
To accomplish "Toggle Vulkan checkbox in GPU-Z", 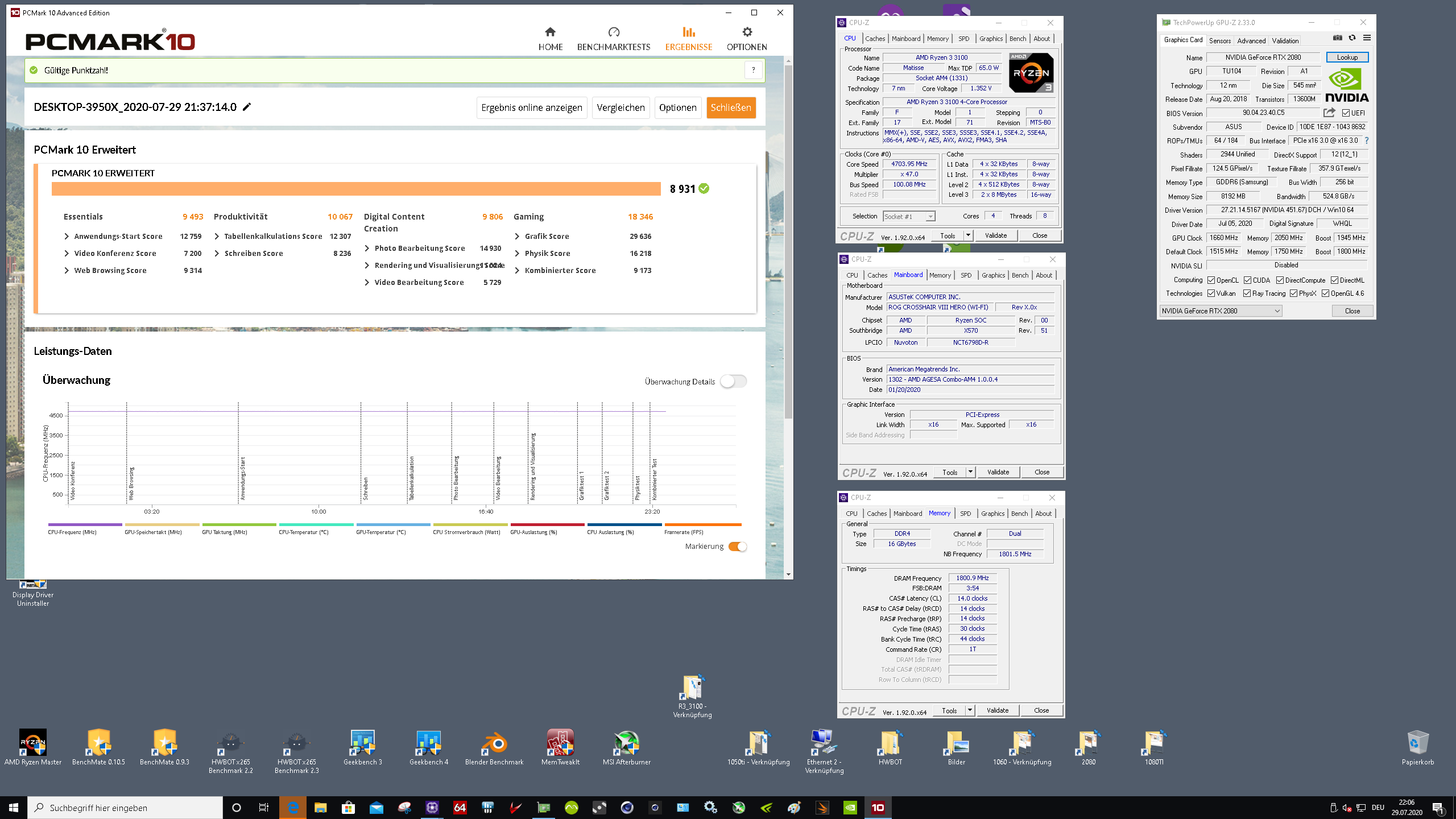I will pyautogui.click(x=1211, y=293).
